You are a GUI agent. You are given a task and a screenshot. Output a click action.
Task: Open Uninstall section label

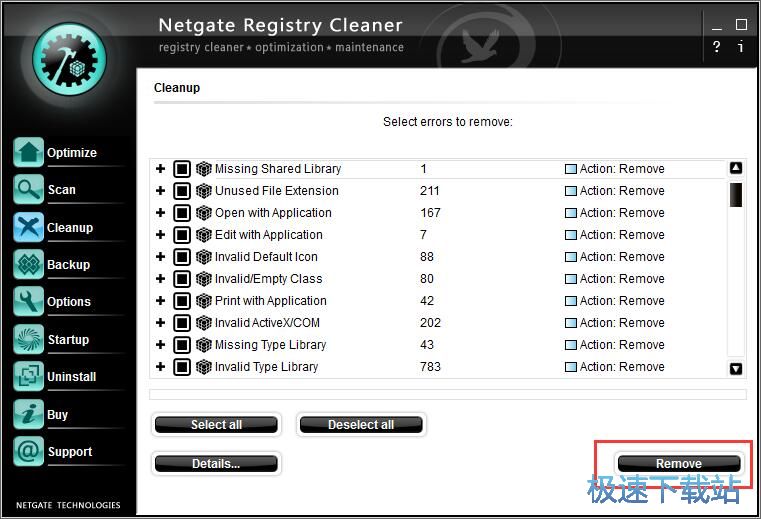point(72,377)
